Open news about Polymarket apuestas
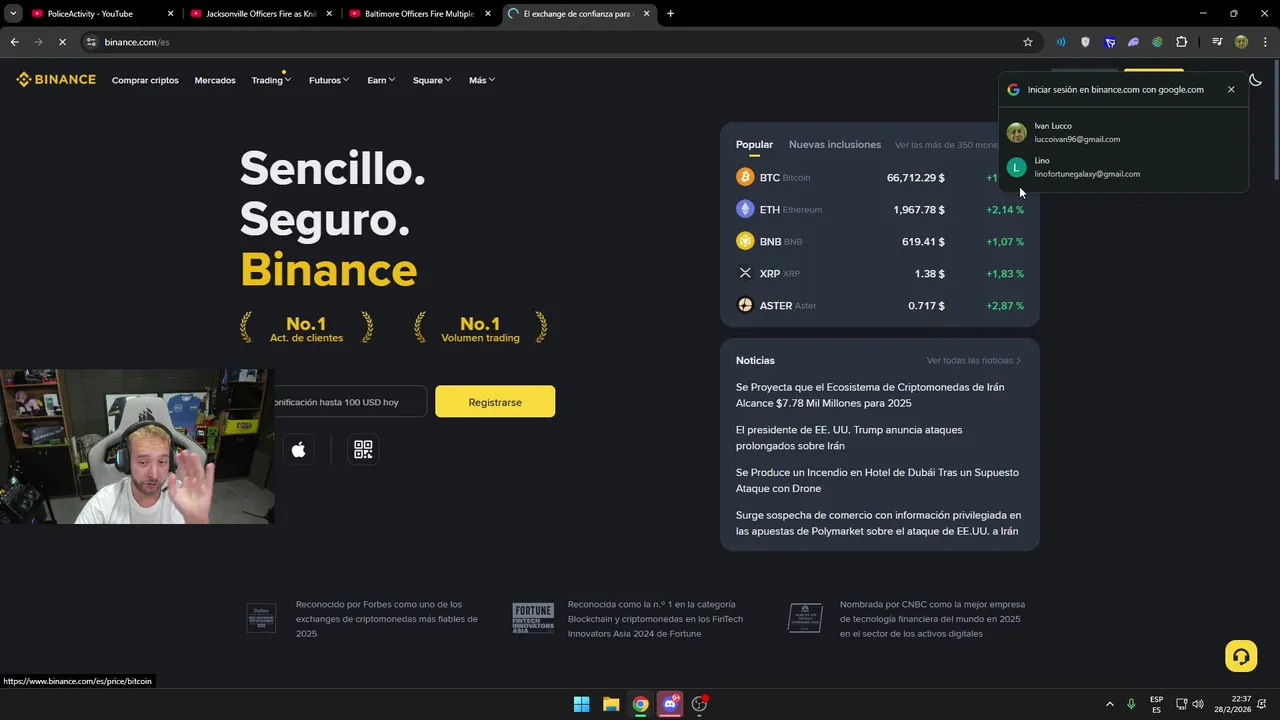This screenshot has width=1280, height=720. tap(878, 523)
